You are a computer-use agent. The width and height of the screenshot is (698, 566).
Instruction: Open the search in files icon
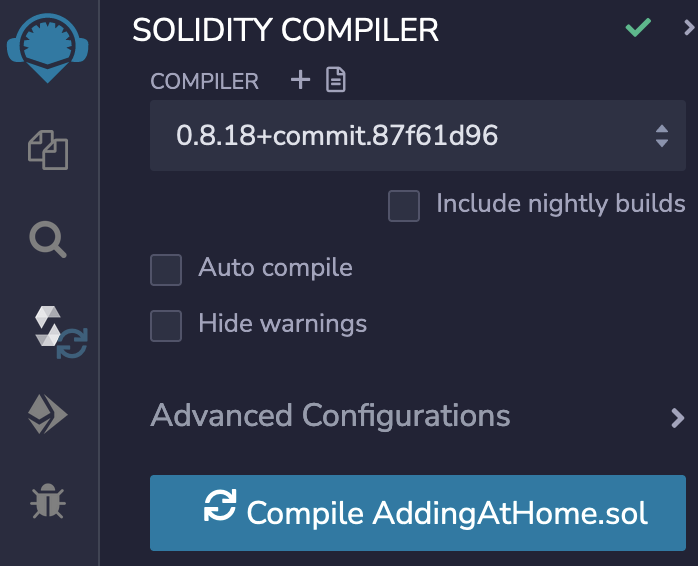click(x=48, y=239)
